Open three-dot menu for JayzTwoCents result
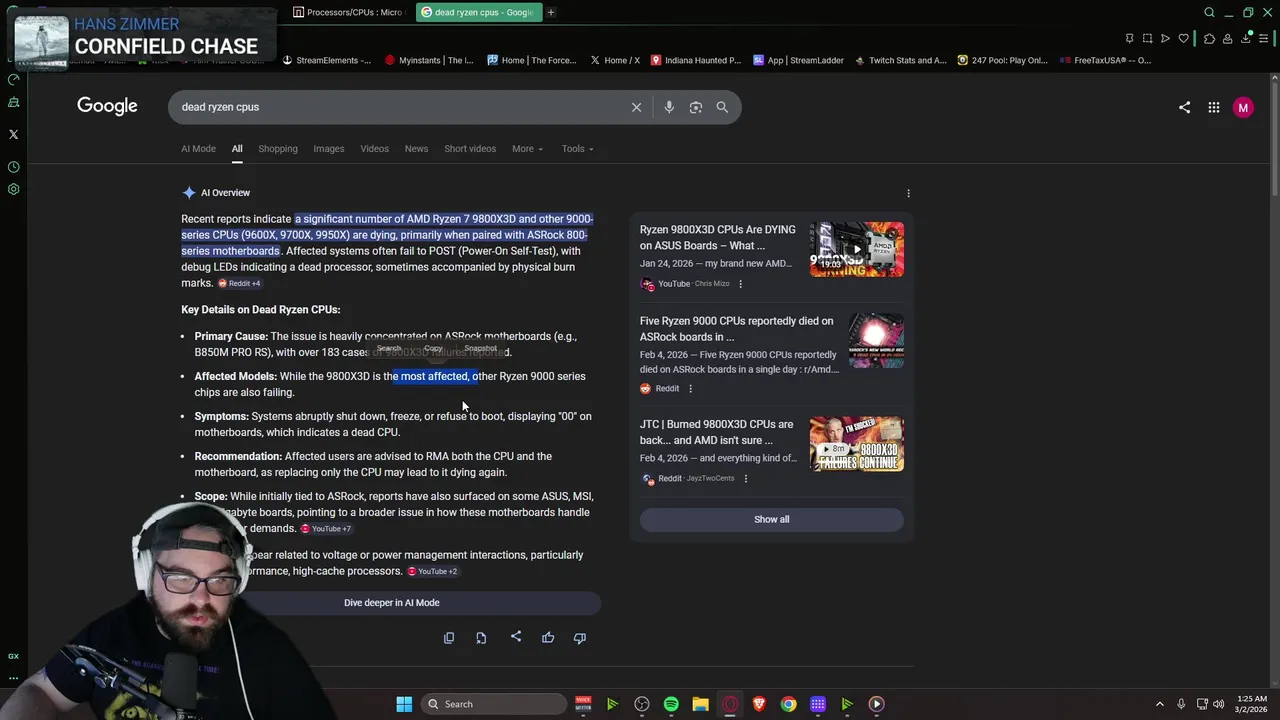 tap(745, 479)
